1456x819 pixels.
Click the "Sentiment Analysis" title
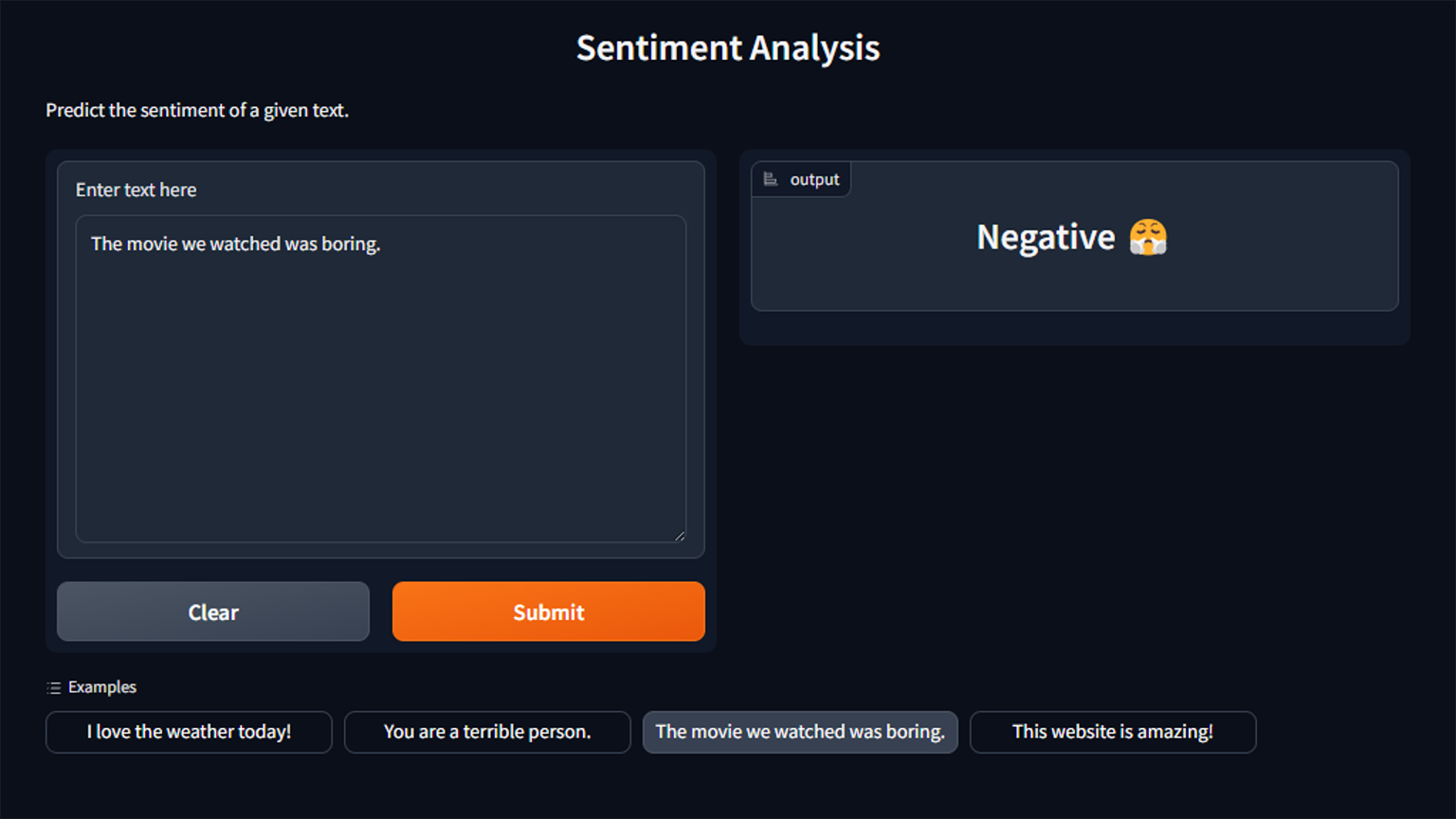728,47
